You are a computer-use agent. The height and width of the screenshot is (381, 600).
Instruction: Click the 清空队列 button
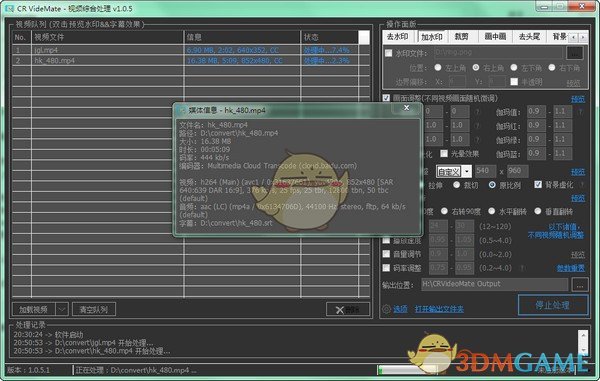coord(94,309)
